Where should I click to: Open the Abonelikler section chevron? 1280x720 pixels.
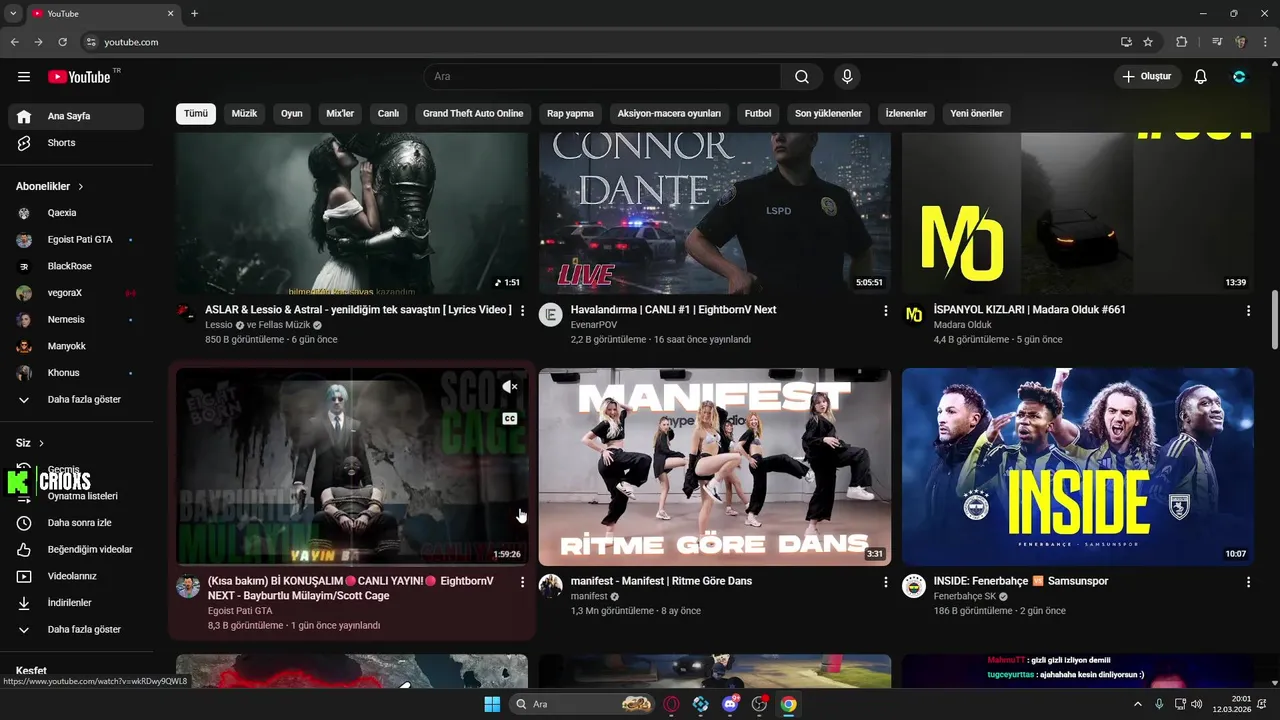pos(81,187)
